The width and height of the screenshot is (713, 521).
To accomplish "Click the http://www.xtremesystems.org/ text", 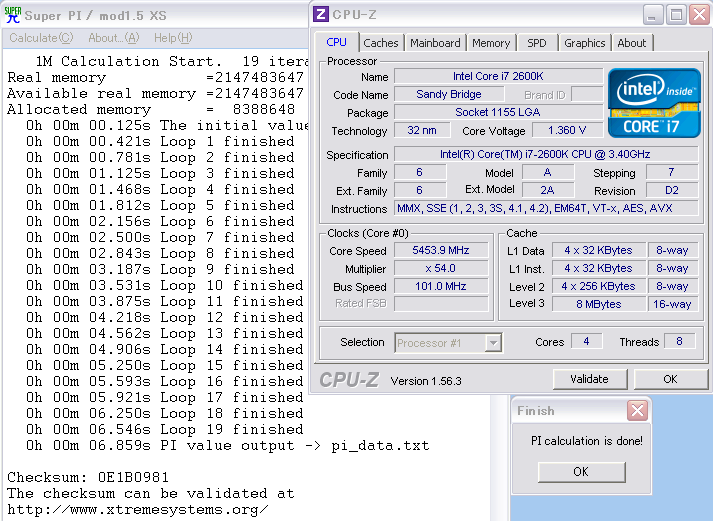I will (x=138, y=510).
